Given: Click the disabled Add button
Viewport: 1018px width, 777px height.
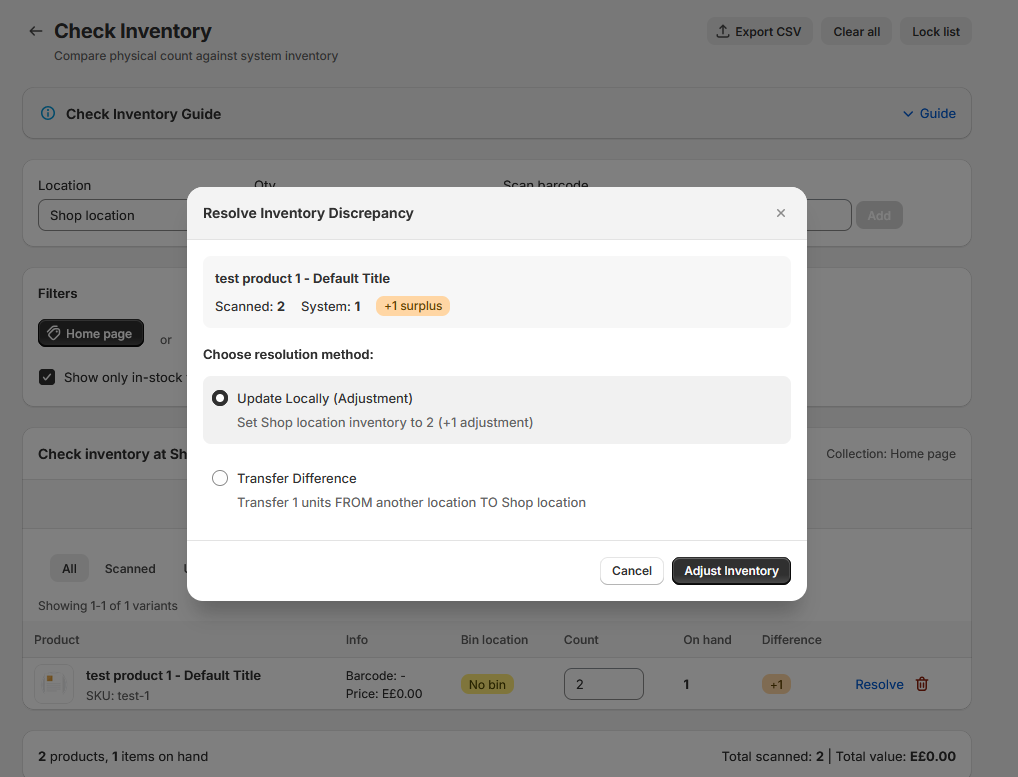Looking at the screenshot, I should 879,216.
